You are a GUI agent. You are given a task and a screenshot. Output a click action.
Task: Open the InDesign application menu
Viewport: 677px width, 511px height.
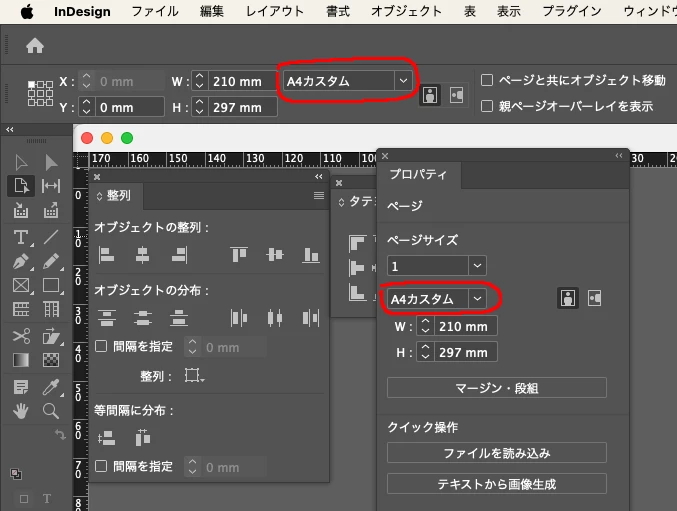point(82,12)
